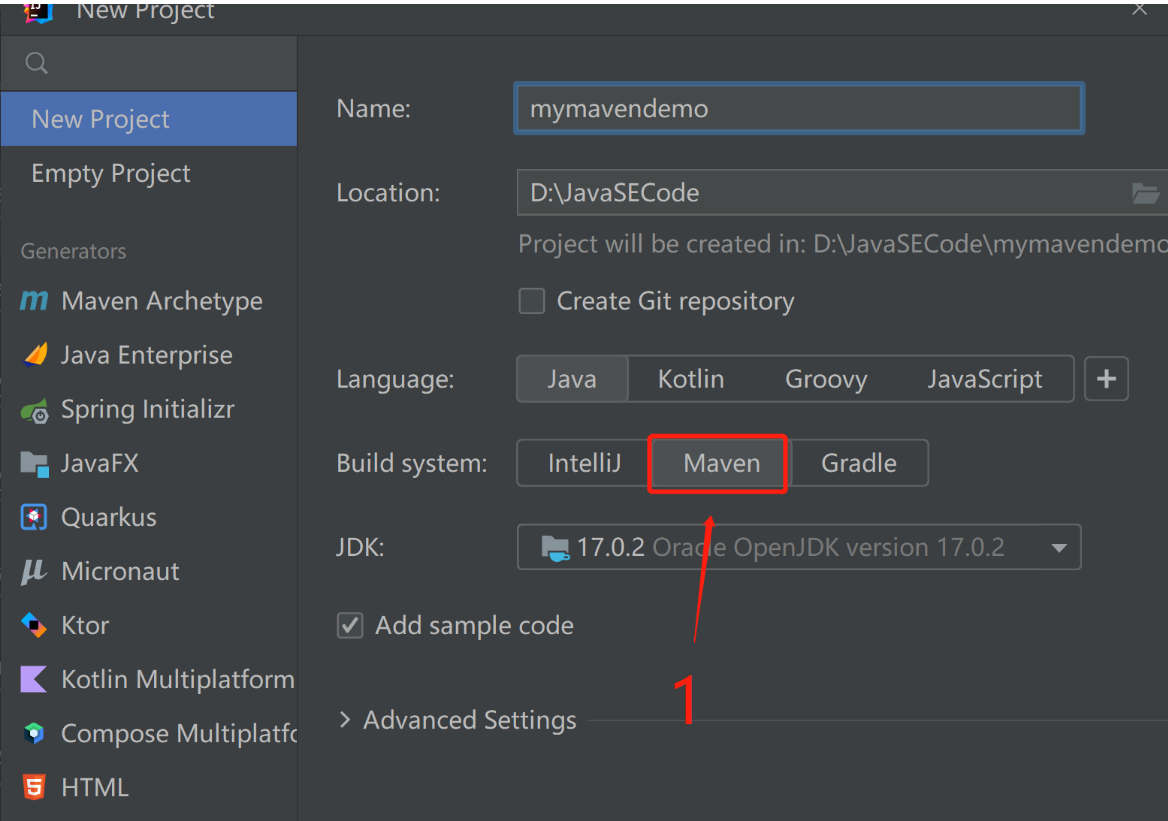
Task: Click the Java Enterprise generator icon
Action: click(35, 355)
